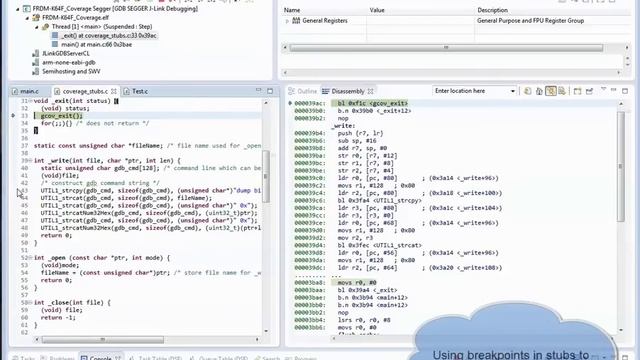Screen dimensions: 640x360
Task: Minimize the code editor area
Action: pyautogui.click(x=258, y=90)
